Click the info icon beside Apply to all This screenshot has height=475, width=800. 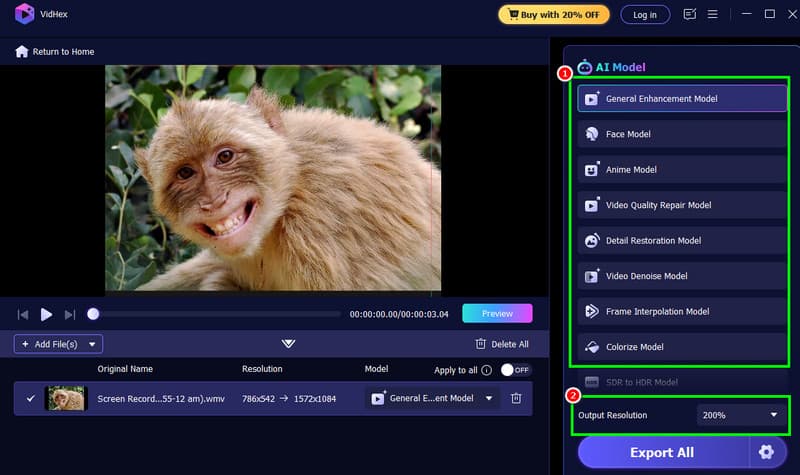coord(486,370)
